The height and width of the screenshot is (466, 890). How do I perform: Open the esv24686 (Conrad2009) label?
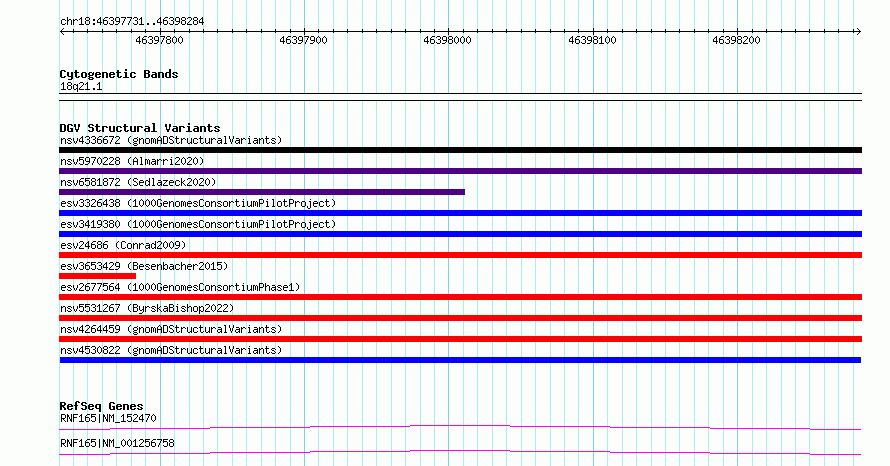[x=123, y=245]
